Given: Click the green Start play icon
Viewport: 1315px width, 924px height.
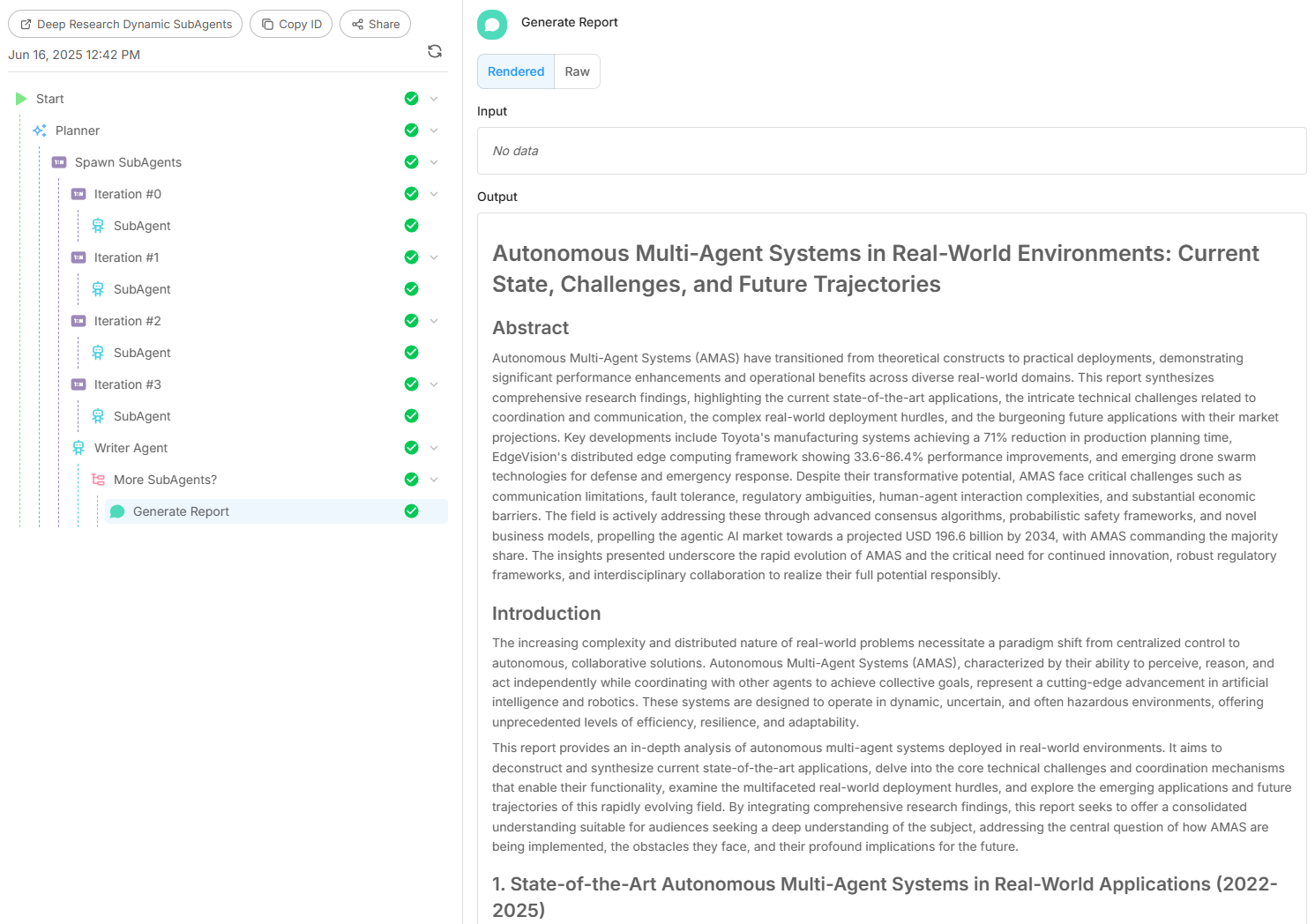Looking at the screenshot, I should point(21,99).
